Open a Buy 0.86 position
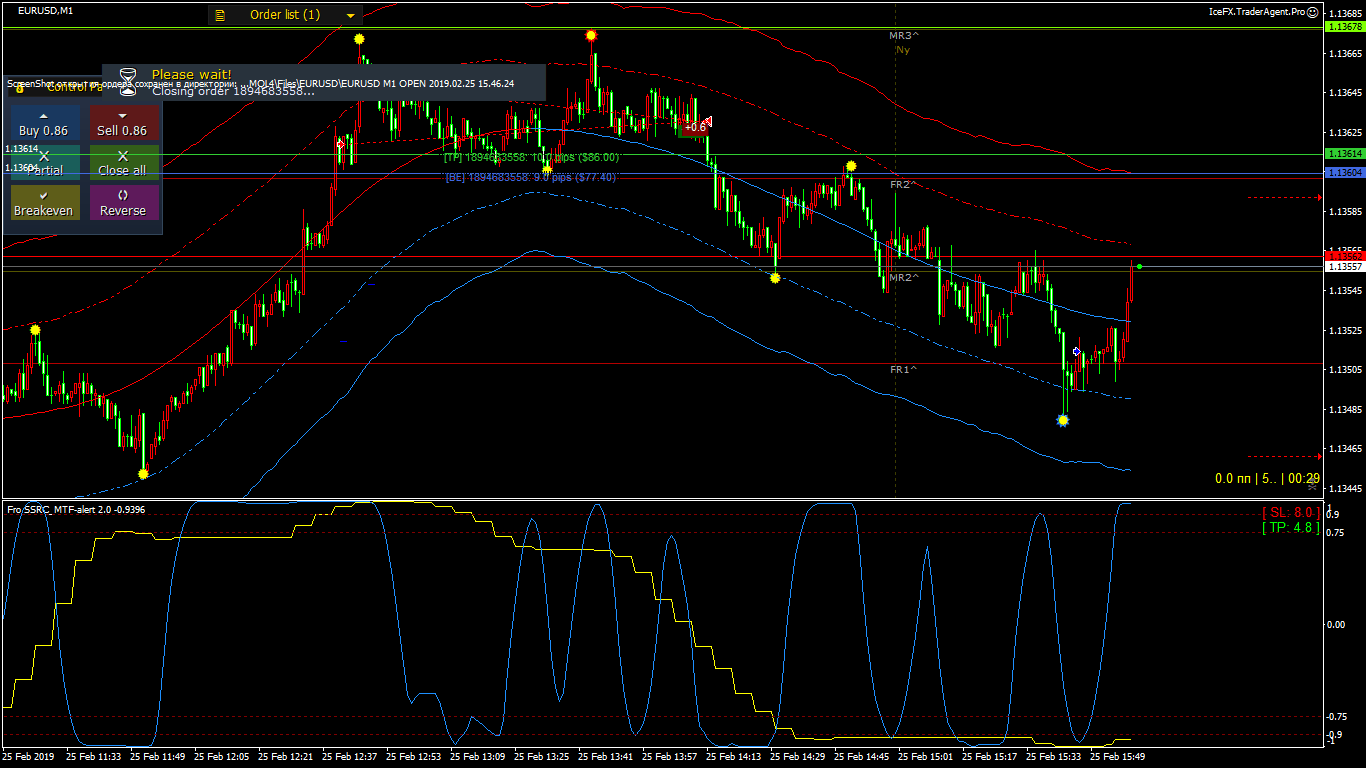Image resolution: width=1366 pixels, height=768 pixels. (43, 124)
